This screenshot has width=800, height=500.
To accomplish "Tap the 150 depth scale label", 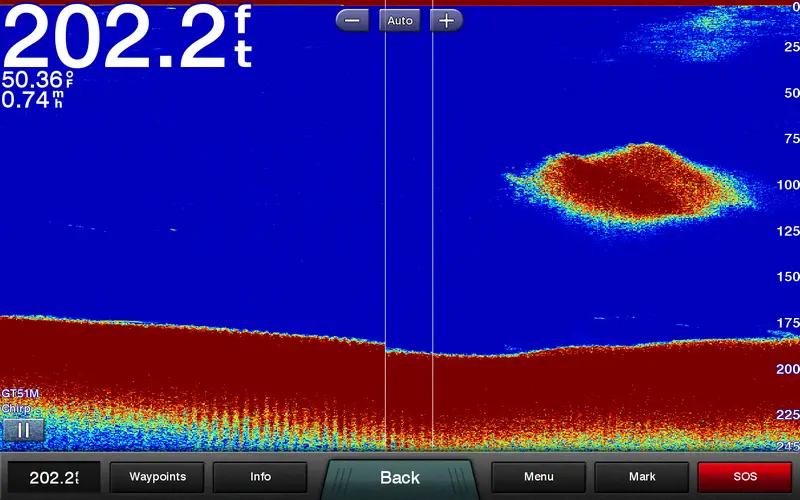I will pos(787,277).
